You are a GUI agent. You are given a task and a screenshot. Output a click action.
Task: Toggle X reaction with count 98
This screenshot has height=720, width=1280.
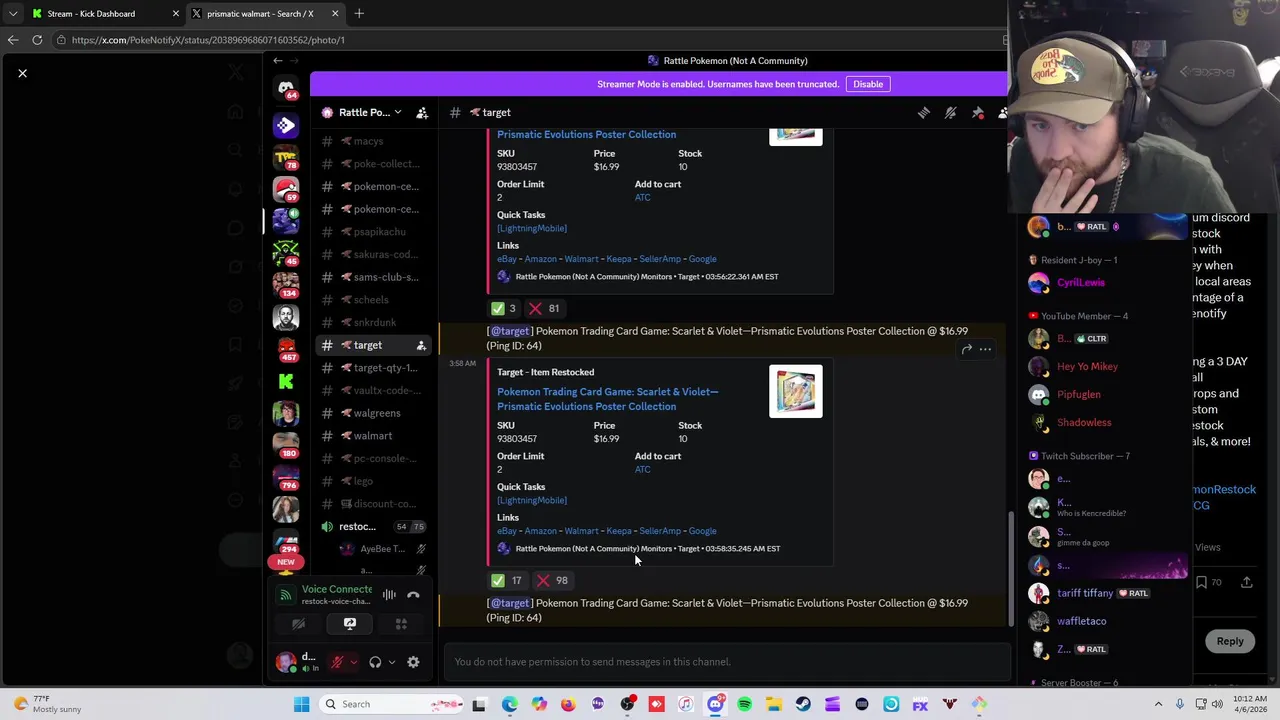[x=552, y=580]
